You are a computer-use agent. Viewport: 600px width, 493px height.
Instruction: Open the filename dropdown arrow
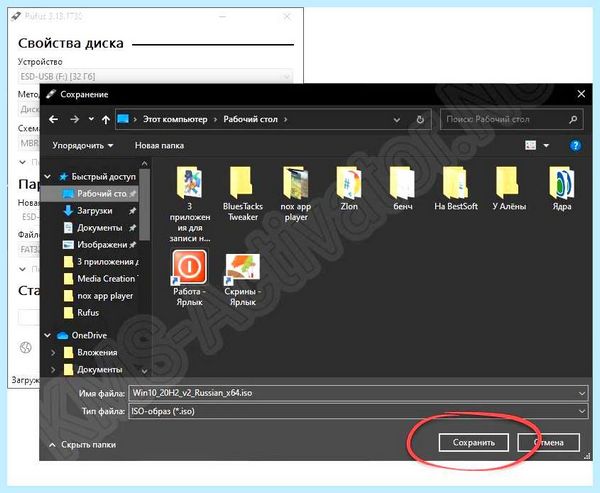(x=582, y=393)
